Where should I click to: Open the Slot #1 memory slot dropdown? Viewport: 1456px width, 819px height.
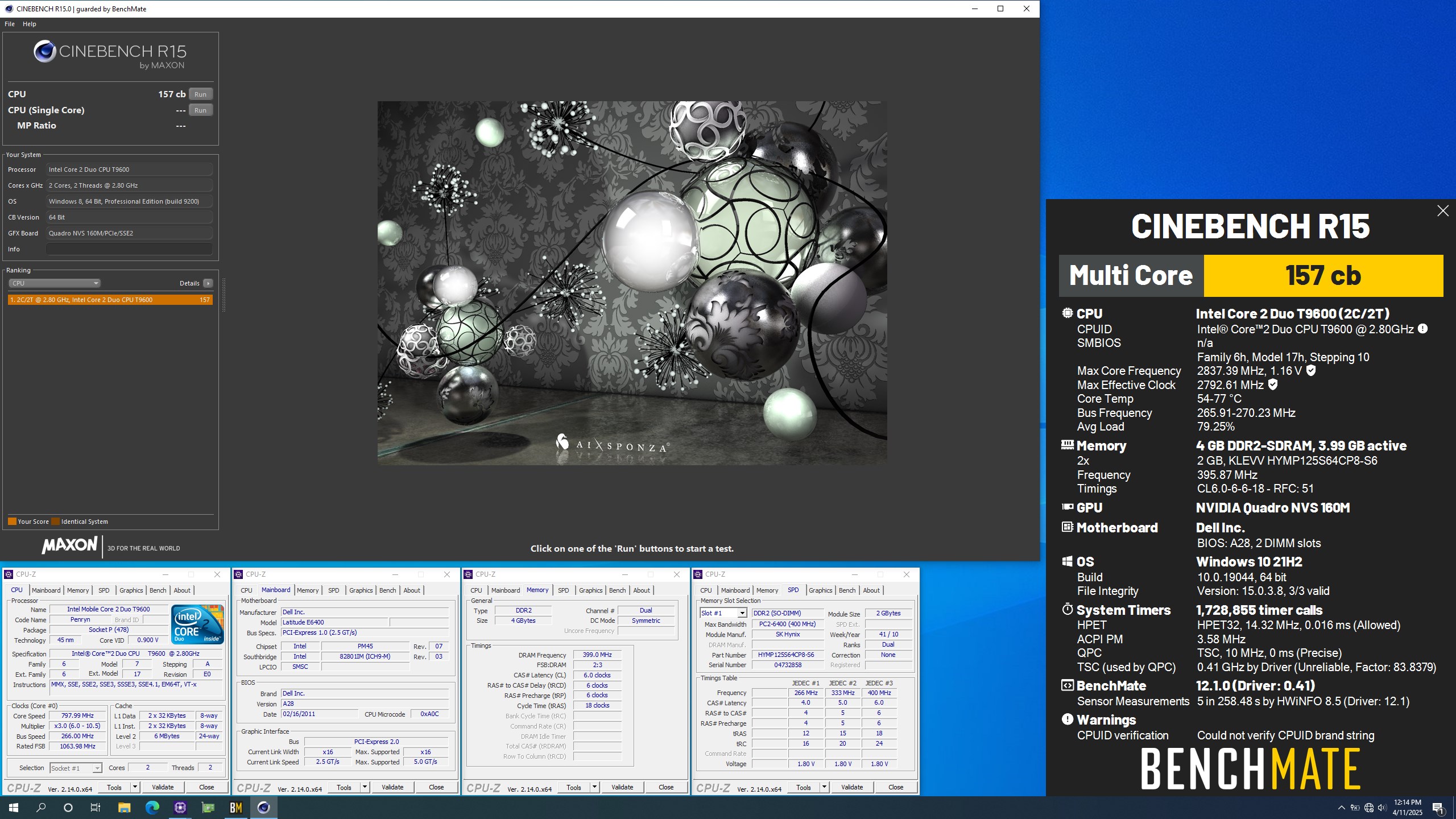point(723,613)
